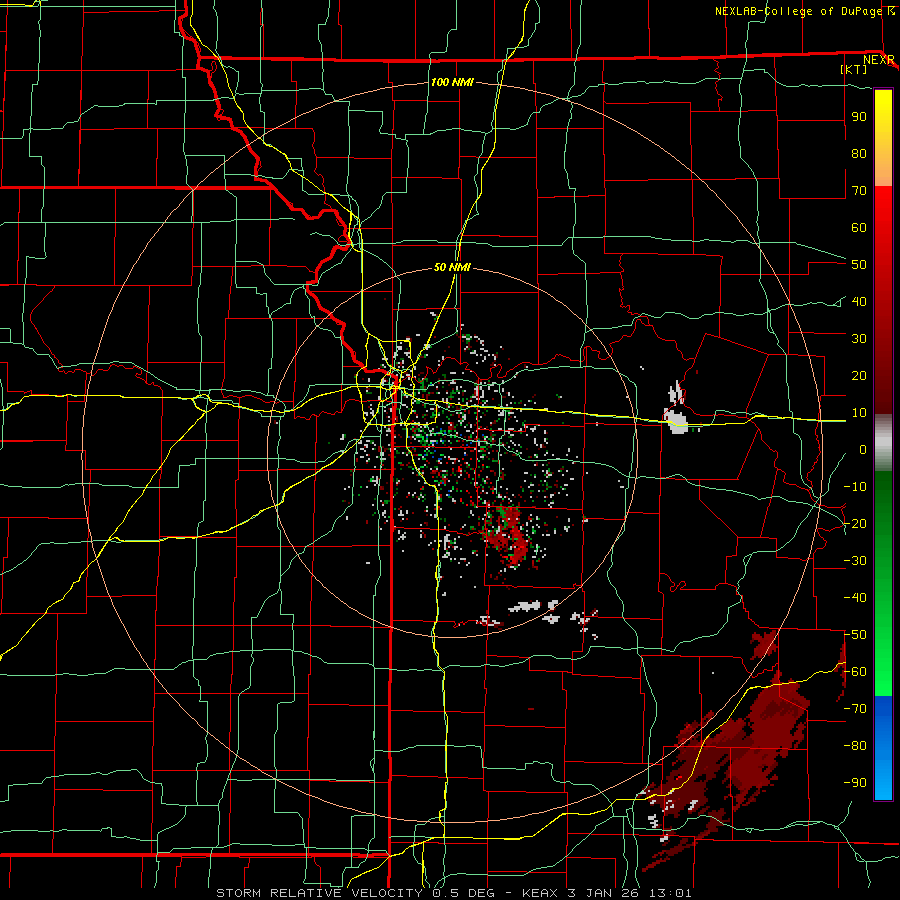Select the 0 value on the velocity scale

click(863, 449)
